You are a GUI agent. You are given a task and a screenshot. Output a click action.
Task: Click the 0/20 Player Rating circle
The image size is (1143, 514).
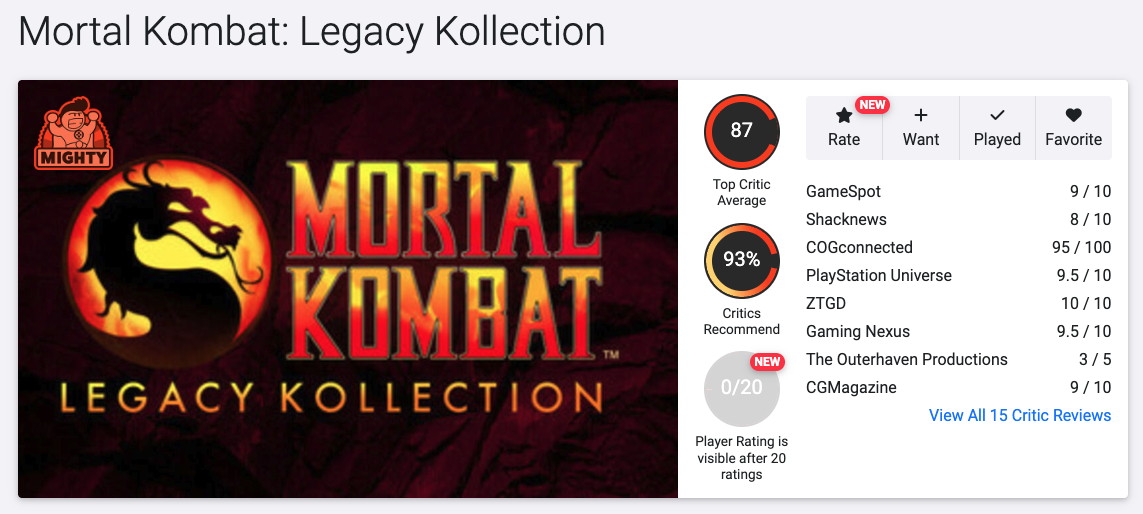point(741,388)
